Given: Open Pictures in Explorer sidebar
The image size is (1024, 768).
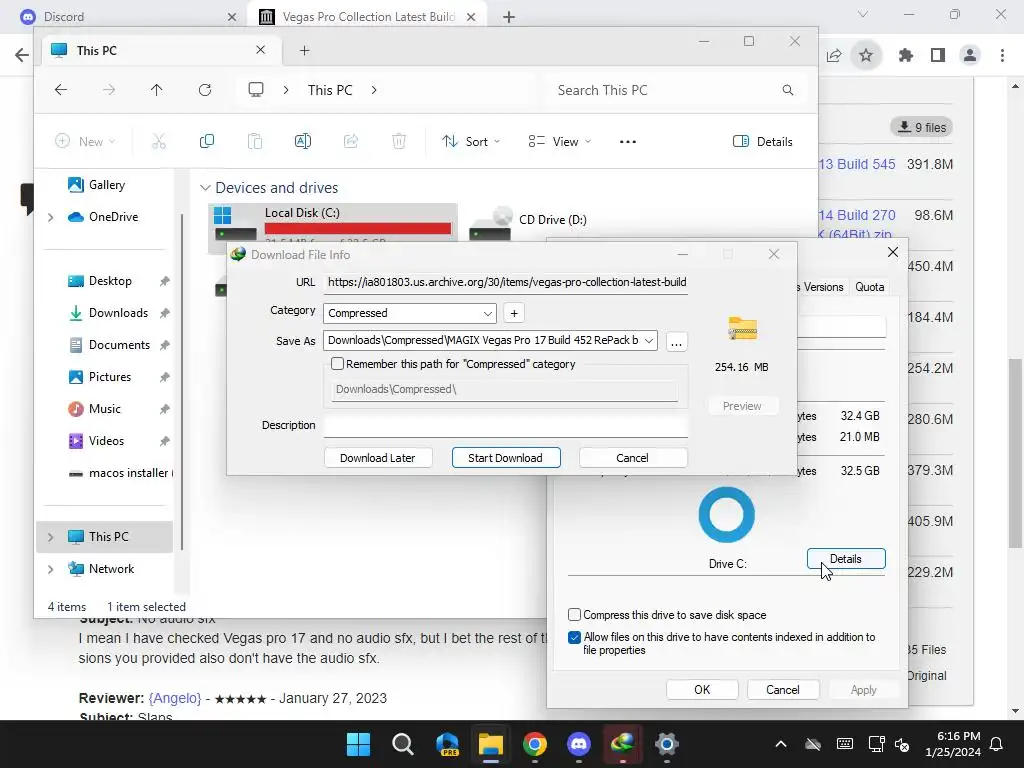Looking at the screenshot, I should (x=110, y=377).
